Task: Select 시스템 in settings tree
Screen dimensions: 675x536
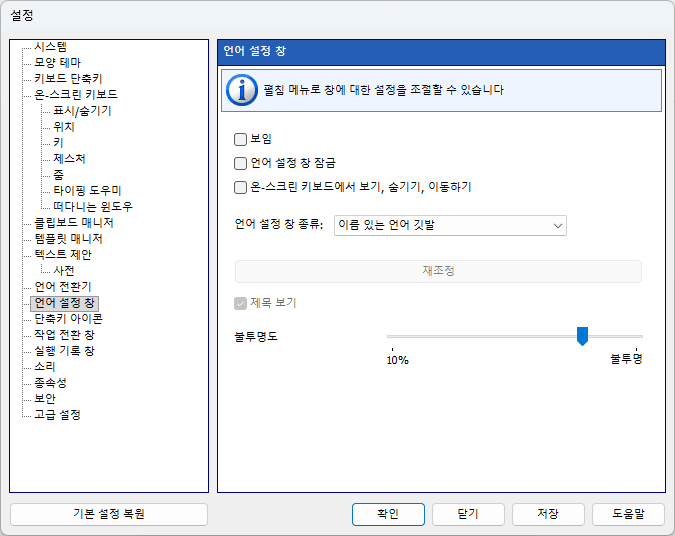Action: point(51,46)
